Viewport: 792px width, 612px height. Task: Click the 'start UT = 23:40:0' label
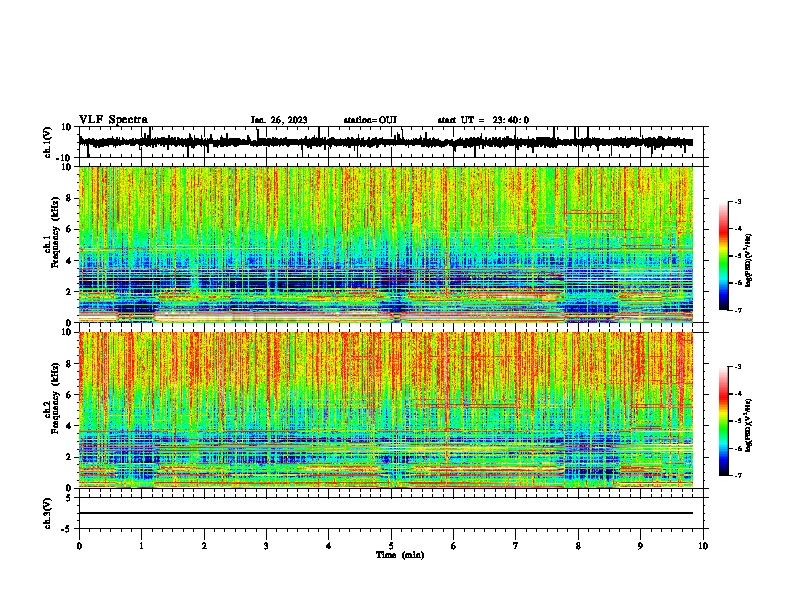pyautogui.click(x=483, y=120)
